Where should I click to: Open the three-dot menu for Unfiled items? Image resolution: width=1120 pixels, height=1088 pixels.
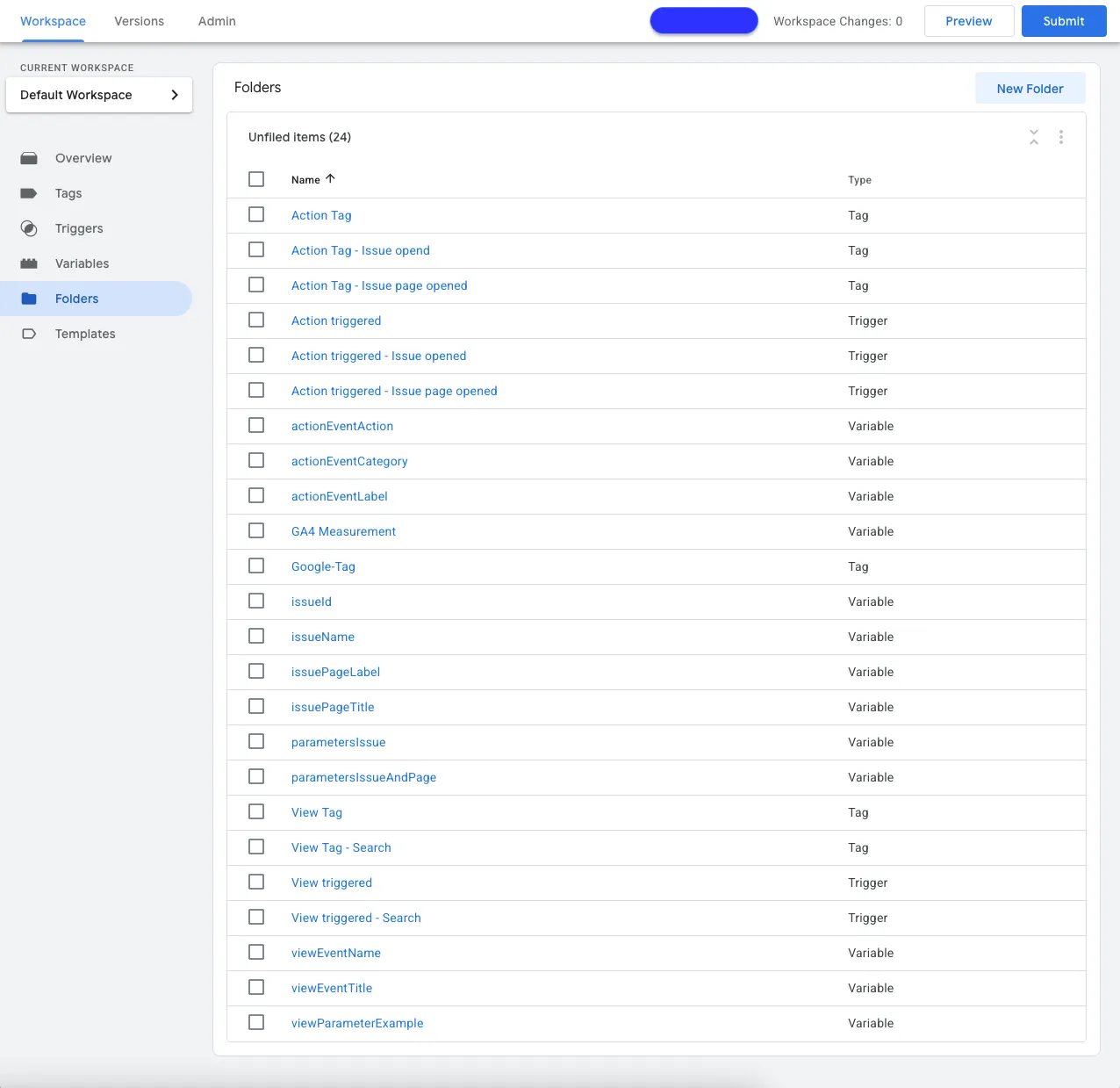coord(1061,137)
